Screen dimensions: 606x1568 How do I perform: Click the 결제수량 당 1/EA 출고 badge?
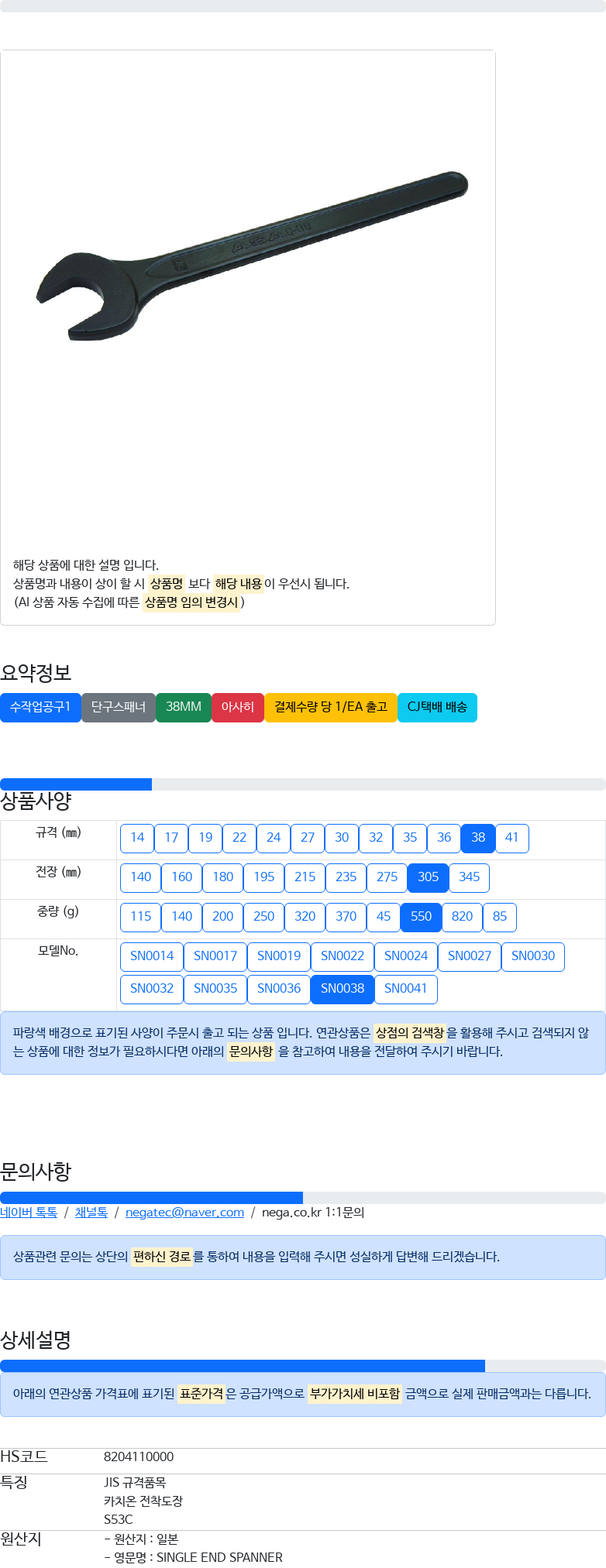click(x=331, y=707)
